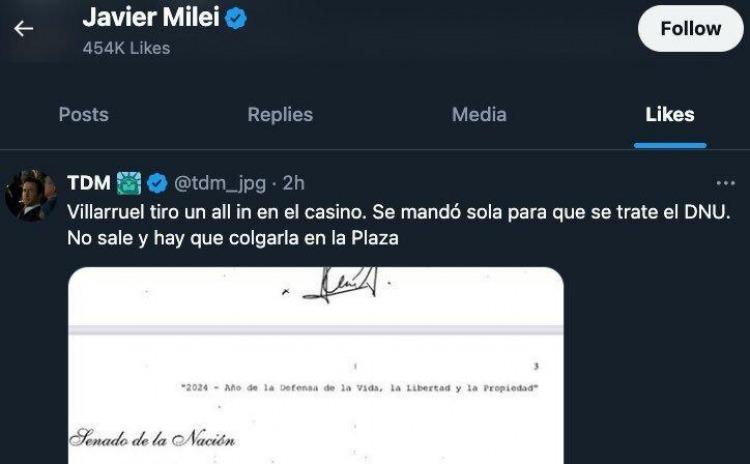Click the Statue of Liberty emoji beside TDM
Image resolution: width=750 pixels, height=464 pixels.
(130, 183)
